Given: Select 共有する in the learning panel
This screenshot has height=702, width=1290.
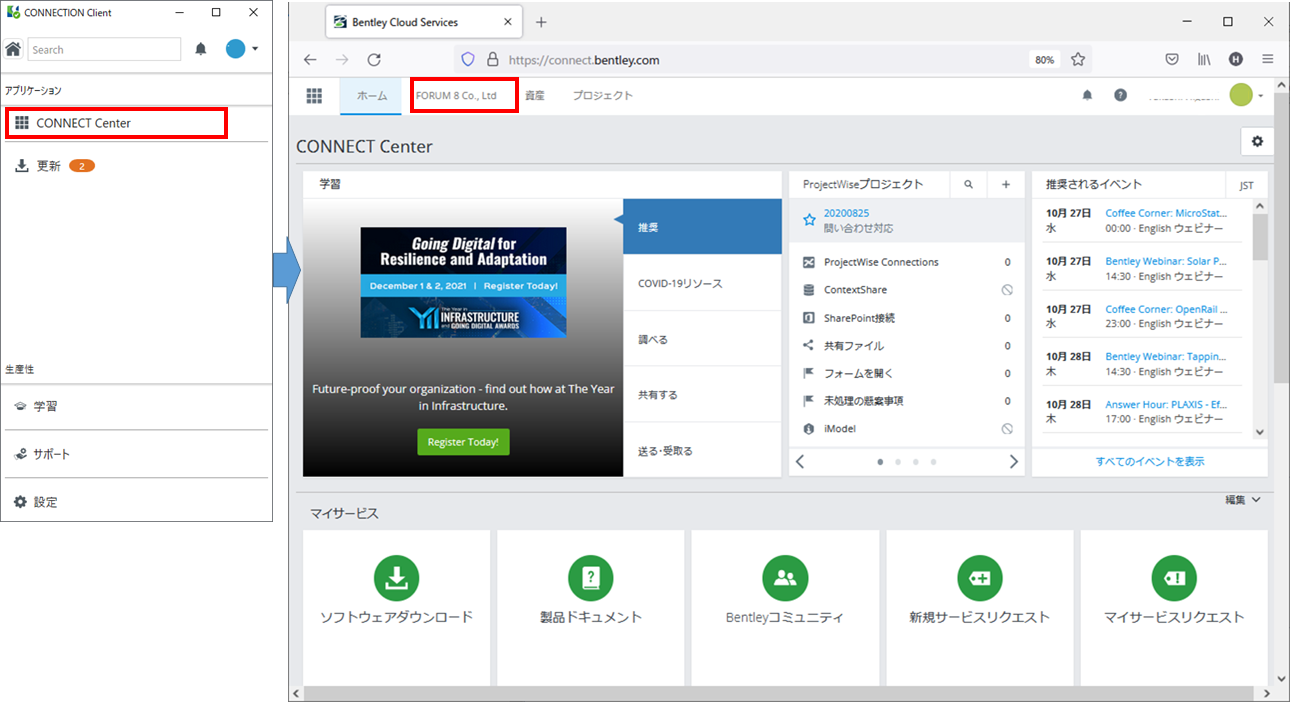Looking at the screenshot, I should (x=702, y=395).
